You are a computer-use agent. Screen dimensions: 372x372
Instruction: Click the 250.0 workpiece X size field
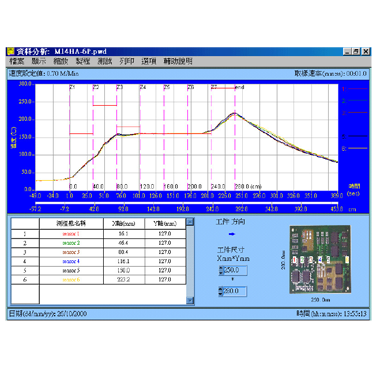[235, 270]
